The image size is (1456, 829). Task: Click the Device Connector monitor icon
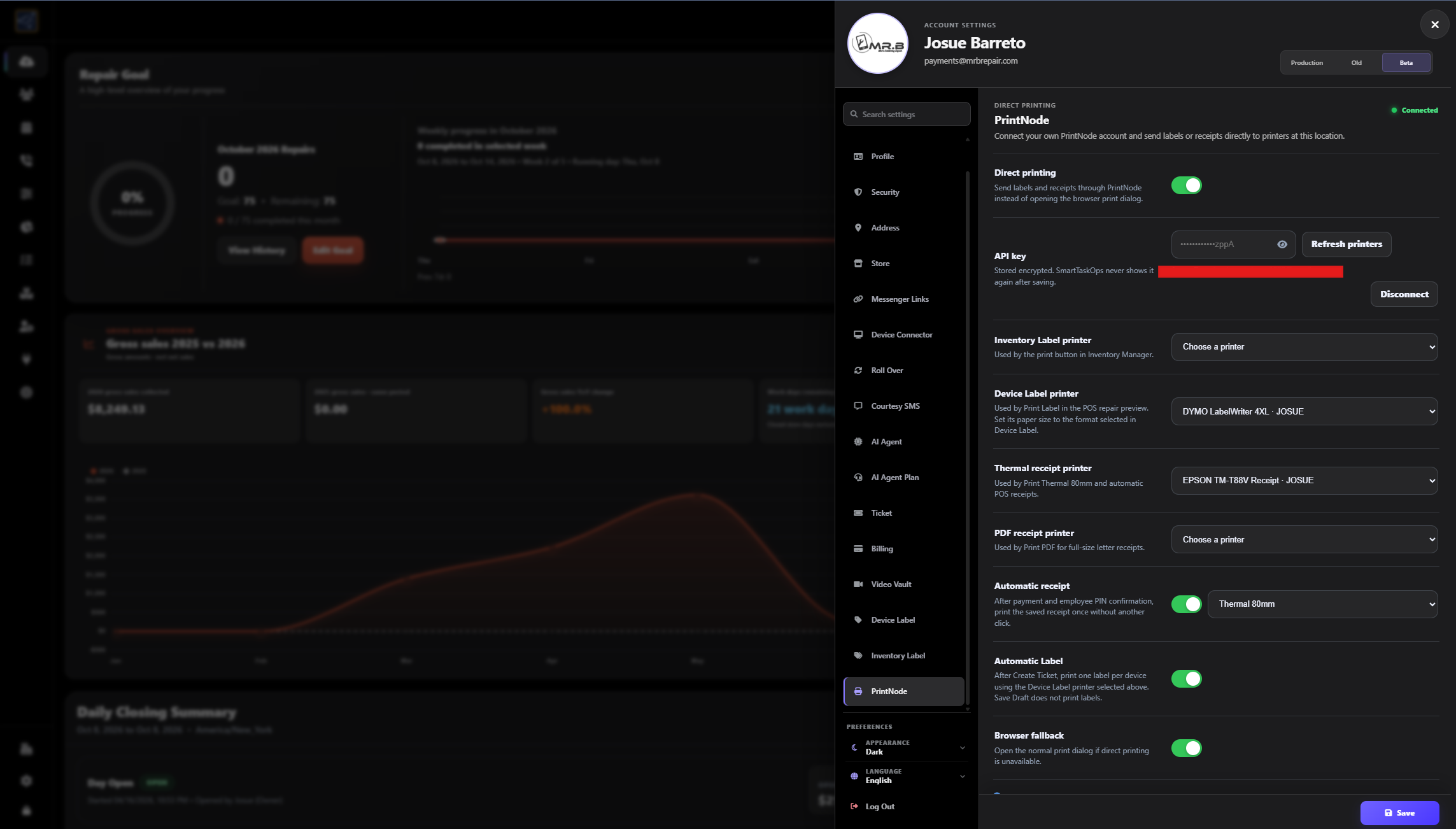(x=858, y=335)
